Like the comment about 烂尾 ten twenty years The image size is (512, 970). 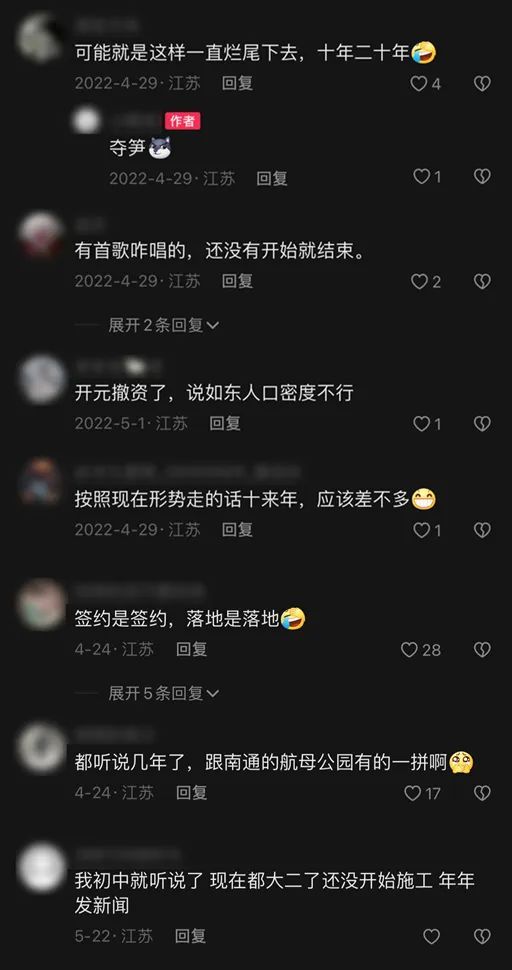[x=419, y=84]
